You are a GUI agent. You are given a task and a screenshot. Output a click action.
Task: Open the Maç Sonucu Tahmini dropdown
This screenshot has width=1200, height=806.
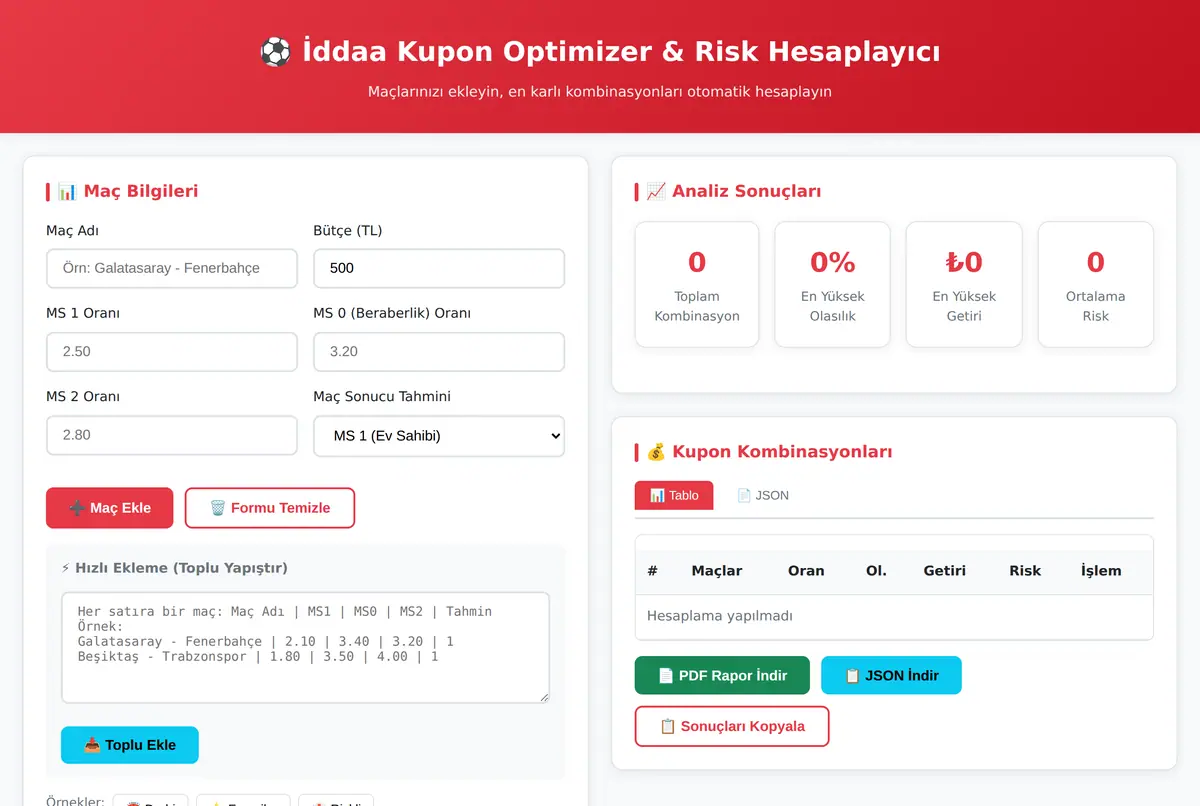tap(439, 436)
